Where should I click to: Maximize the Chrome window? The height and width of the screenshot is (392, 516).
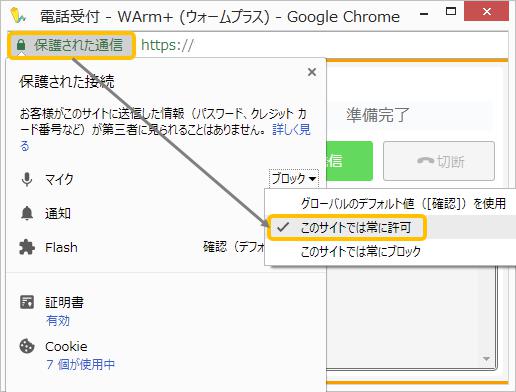click(x=451, y=12)
